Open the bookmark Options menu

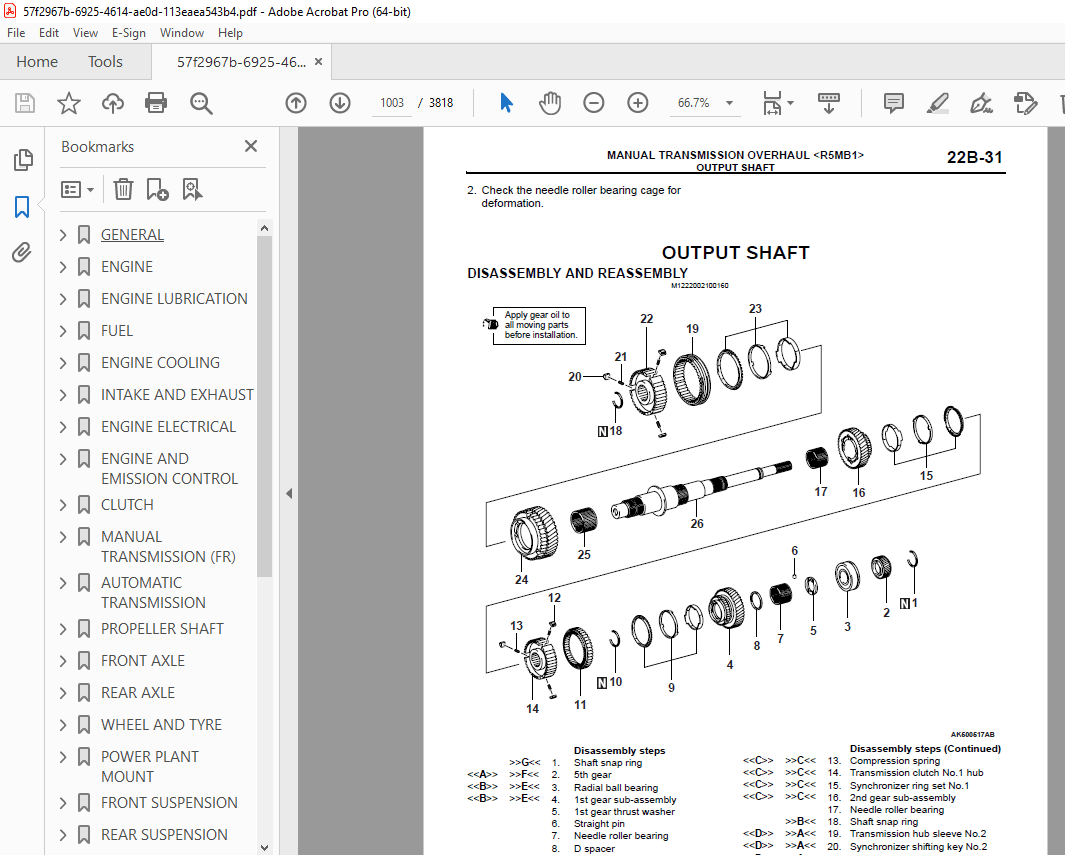pyautogui.click(x=77, y=188)
